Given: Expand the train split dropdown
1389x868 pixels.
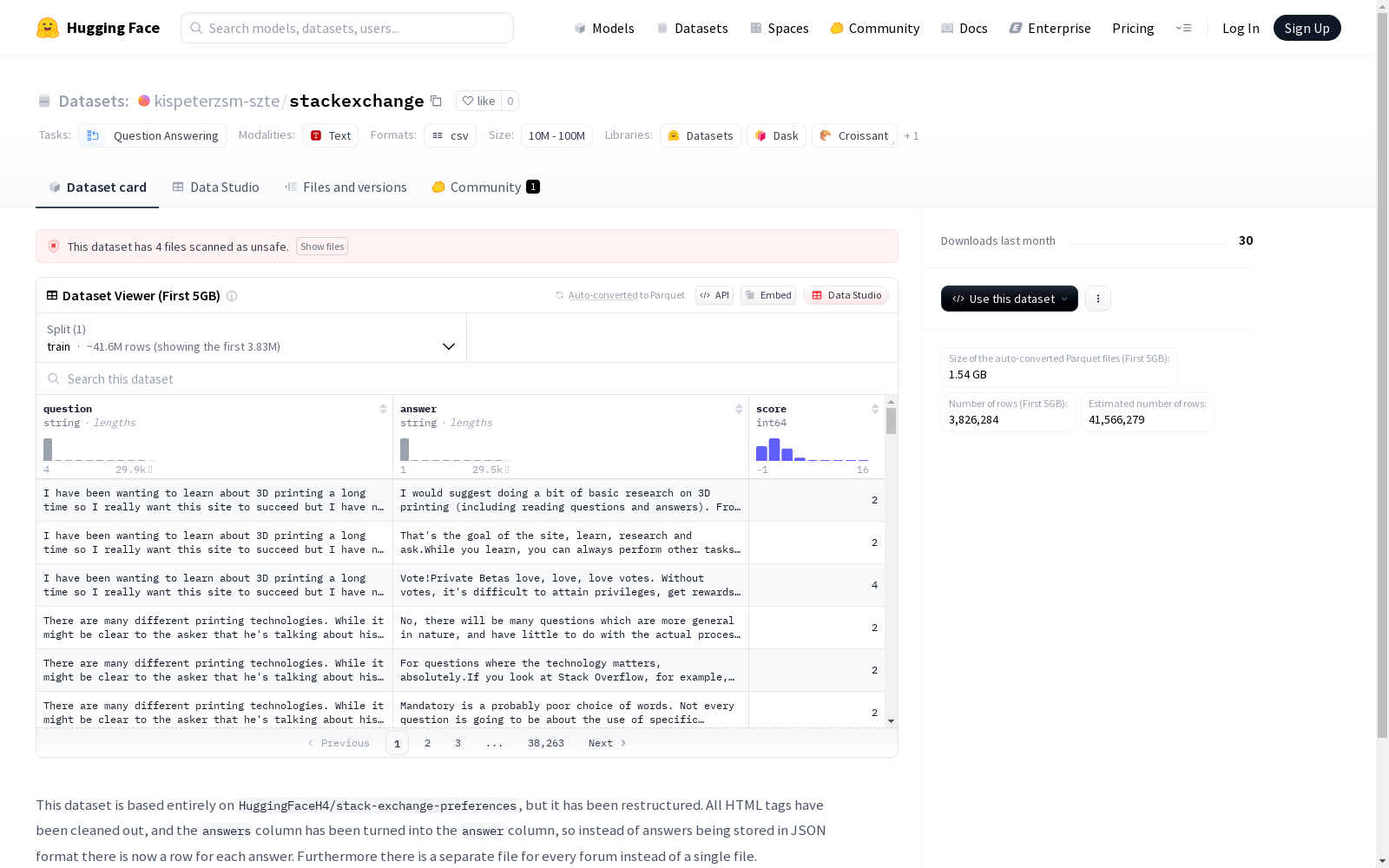Looking at the screenshot, I should click(251, 338).
